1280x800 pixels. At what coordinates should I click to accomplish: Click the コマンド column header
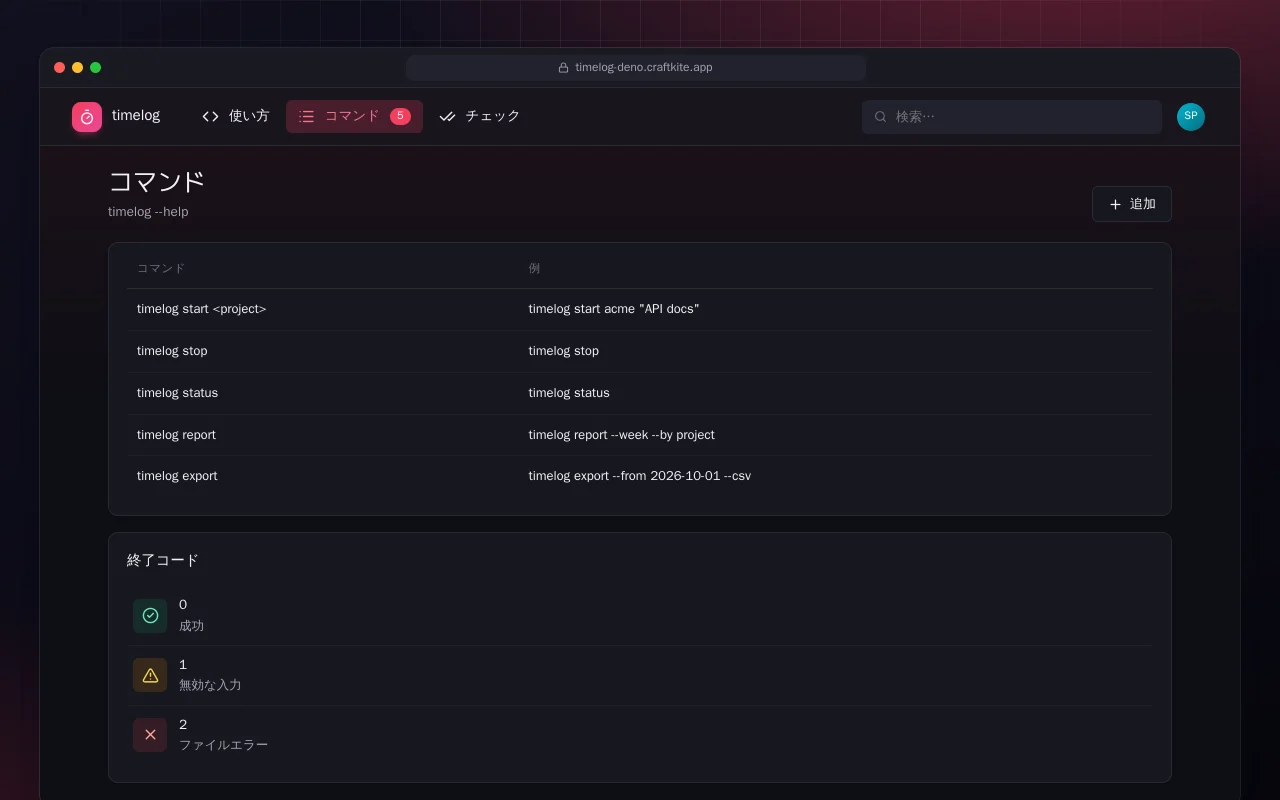pos(161,268)
